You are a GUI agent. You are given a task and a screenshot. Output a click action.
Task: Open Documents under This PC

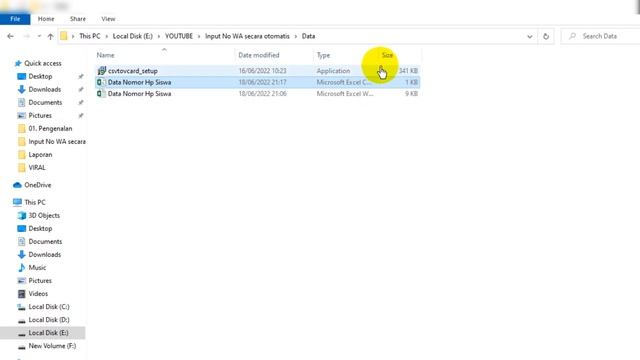[45, 241]
